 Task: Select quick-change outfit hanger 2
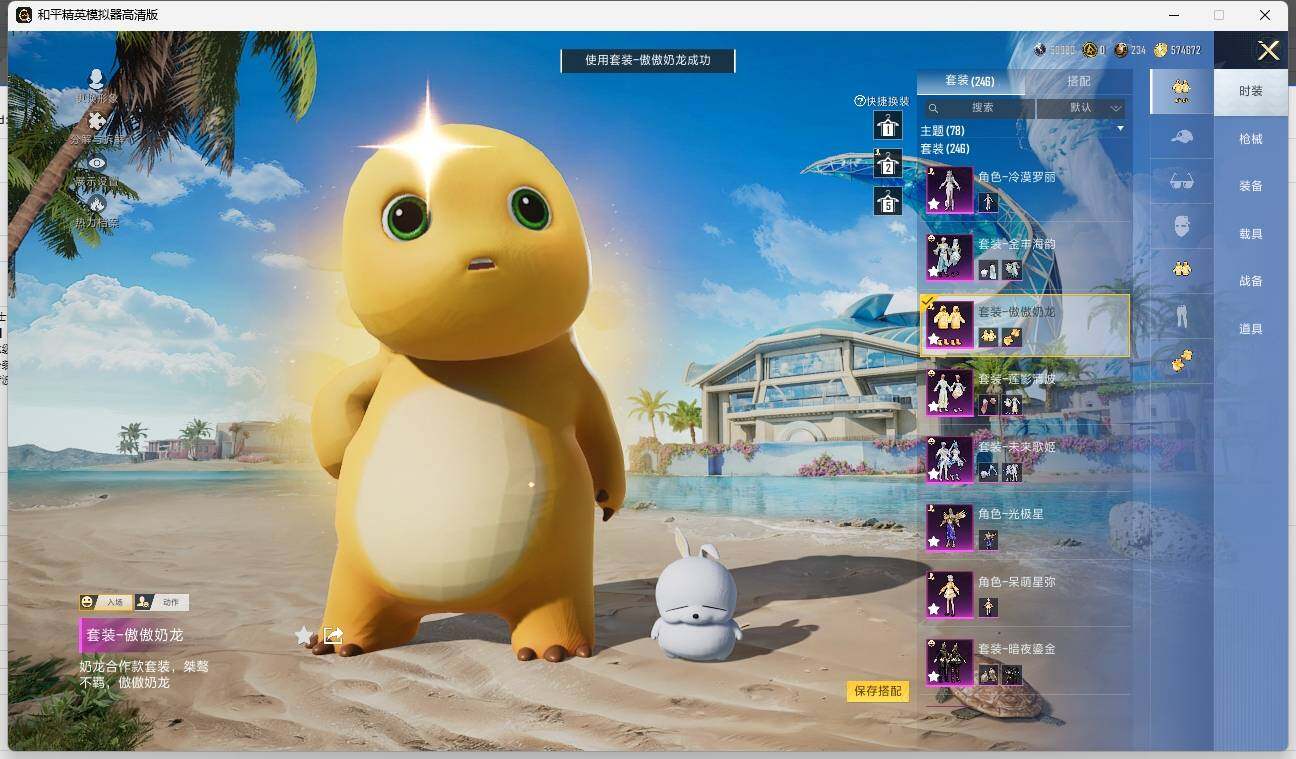(x=888, y=163)
